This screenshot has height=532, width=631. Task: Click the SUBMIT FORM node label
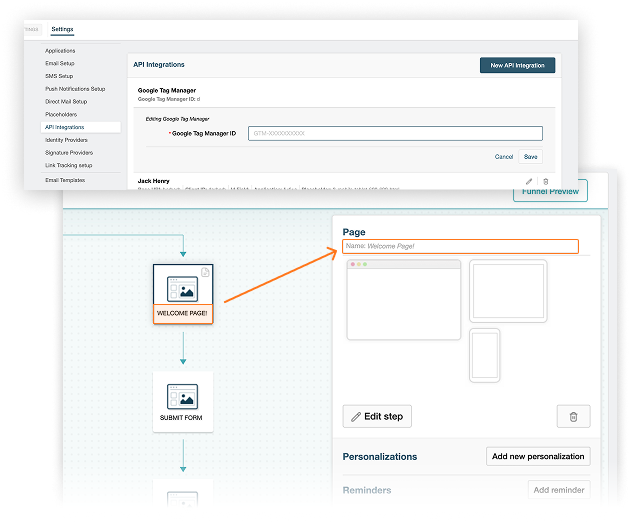point(181,418)
